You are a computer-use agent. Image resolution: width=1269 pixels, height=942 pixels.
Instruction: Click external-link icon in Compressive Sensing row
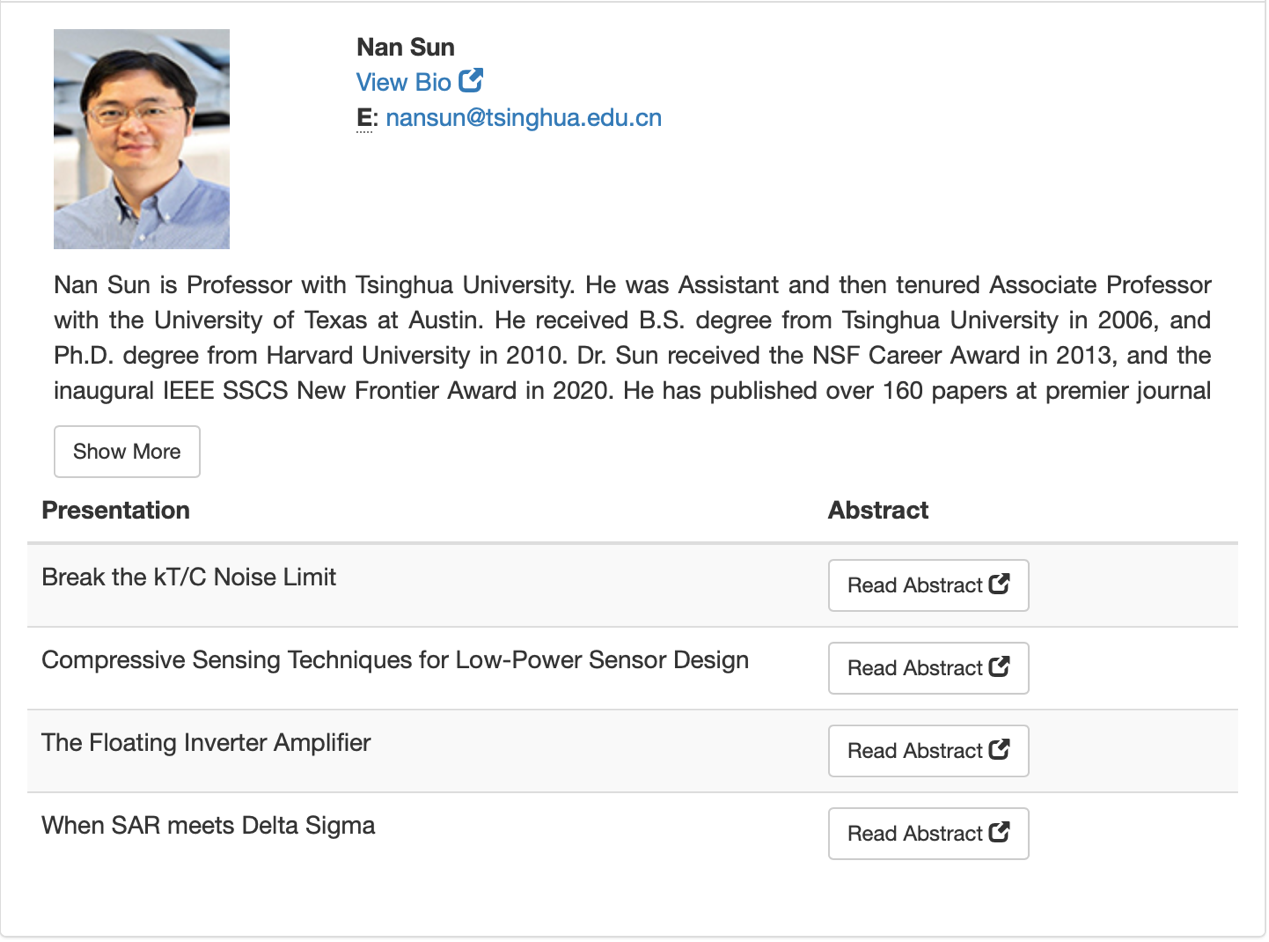pyautogui.click(x=999, y=667)
